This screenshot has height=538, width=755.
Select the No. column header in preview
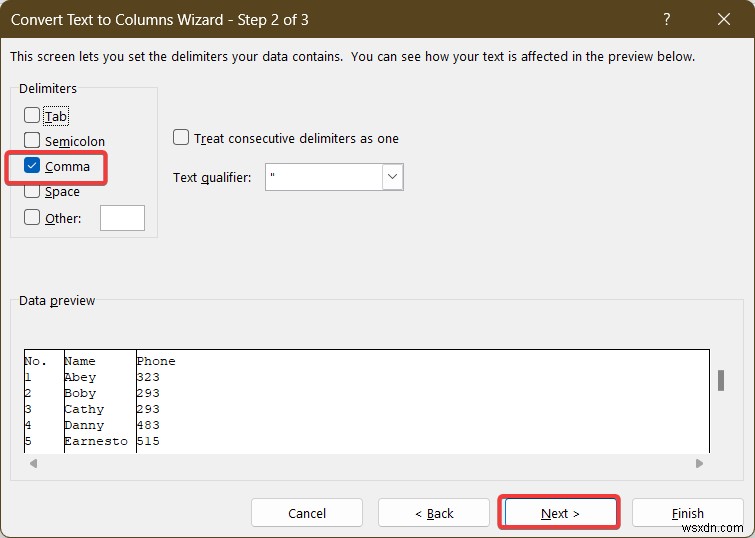click(x=36, y=361)
